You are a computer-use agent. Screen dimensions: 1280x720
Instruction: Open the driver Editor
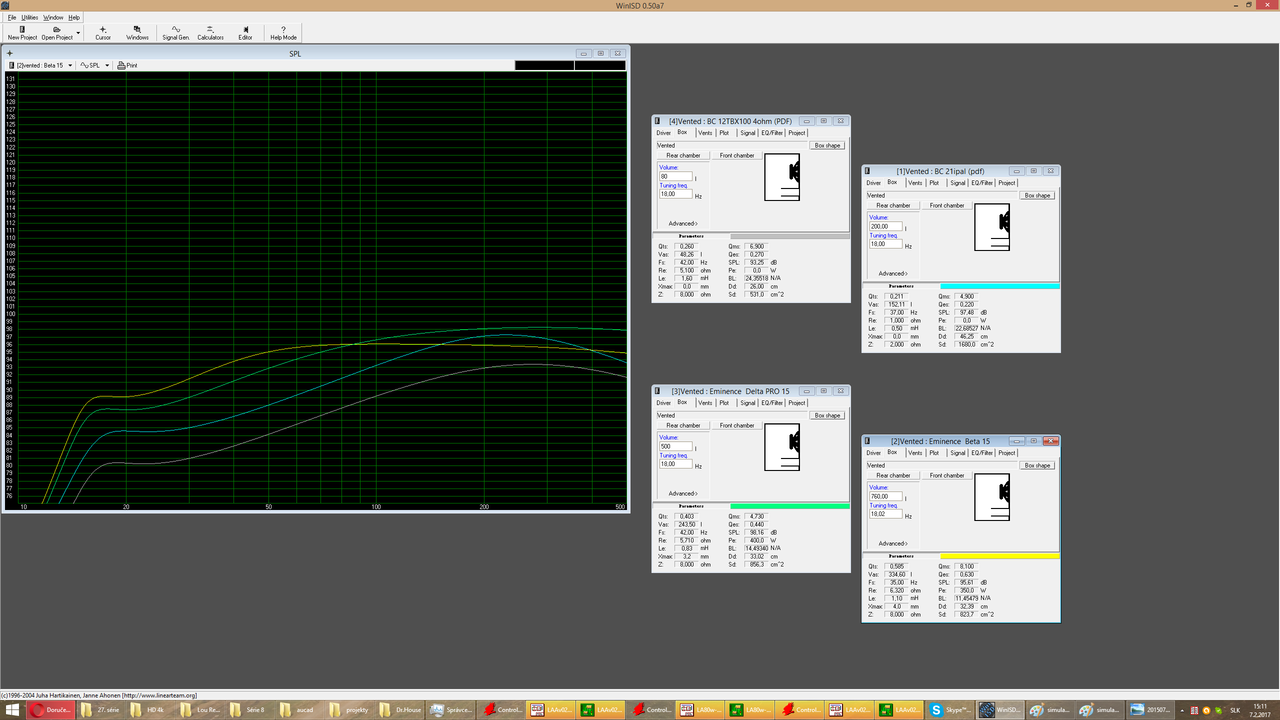point(245,33)
